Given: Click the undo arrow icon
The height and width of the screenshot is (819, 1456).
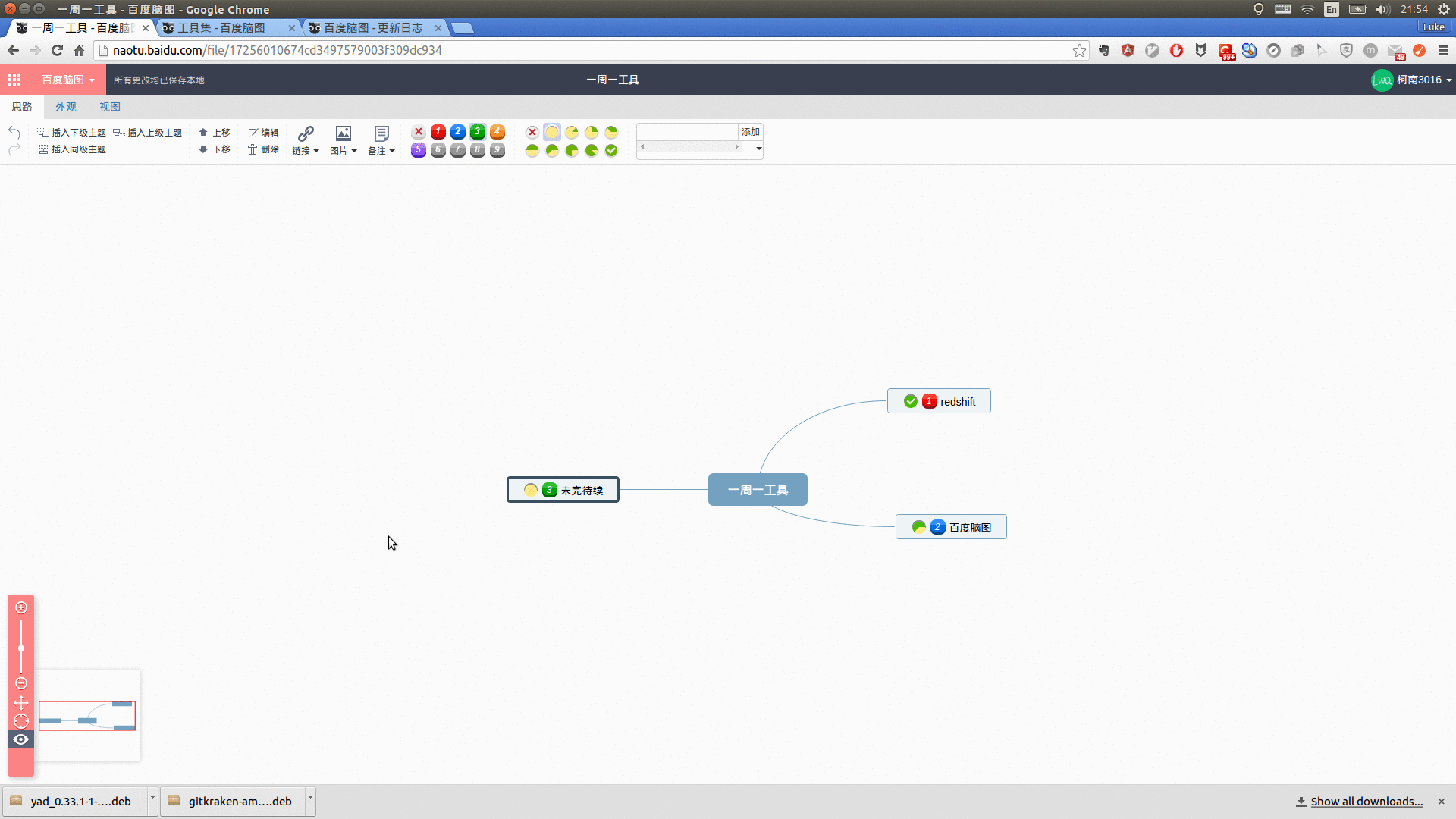Looking at the screenshot, I should pyautogui.click(x=14, y=132).
